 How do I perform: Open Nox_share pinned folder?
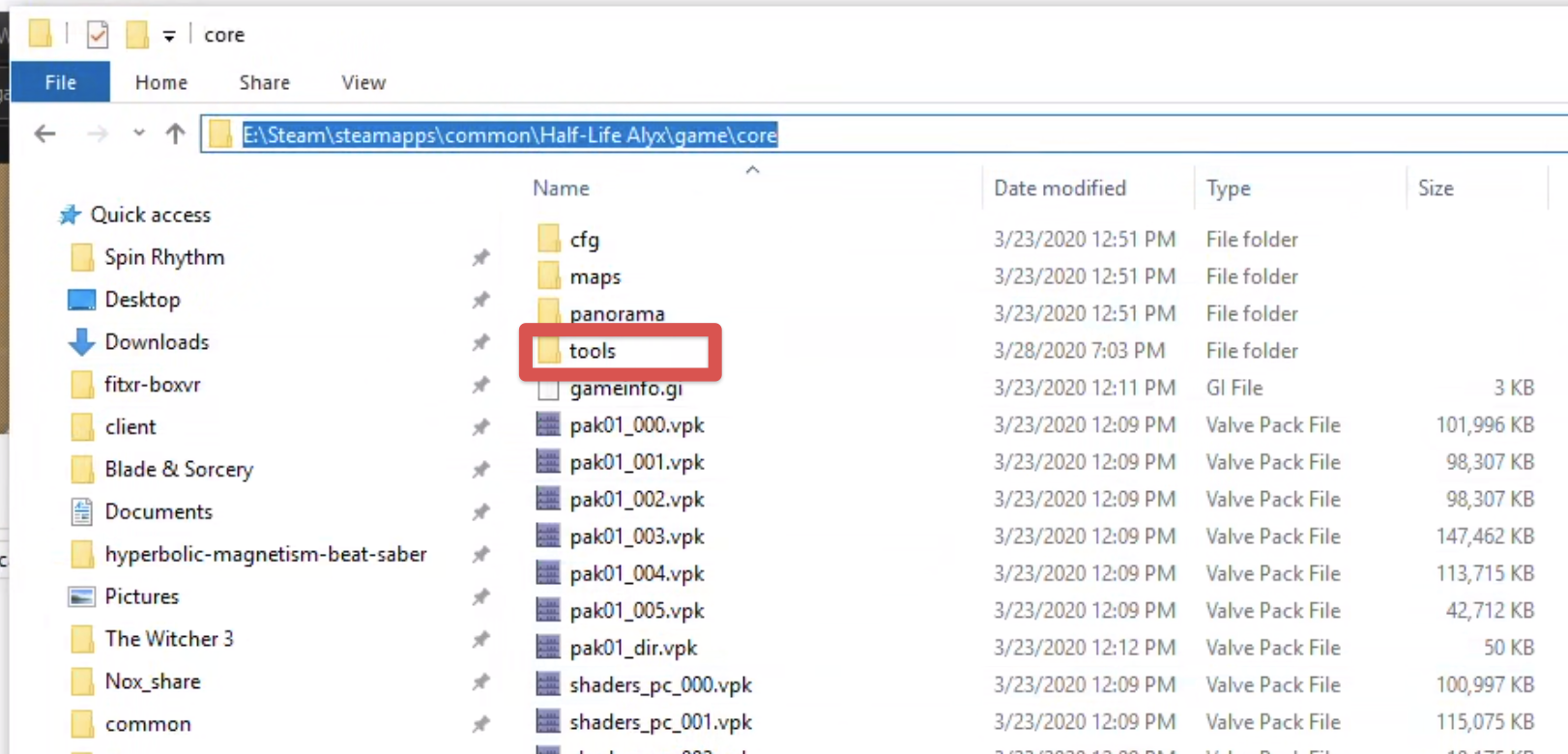pyautogui.click(x=152, y=681)
